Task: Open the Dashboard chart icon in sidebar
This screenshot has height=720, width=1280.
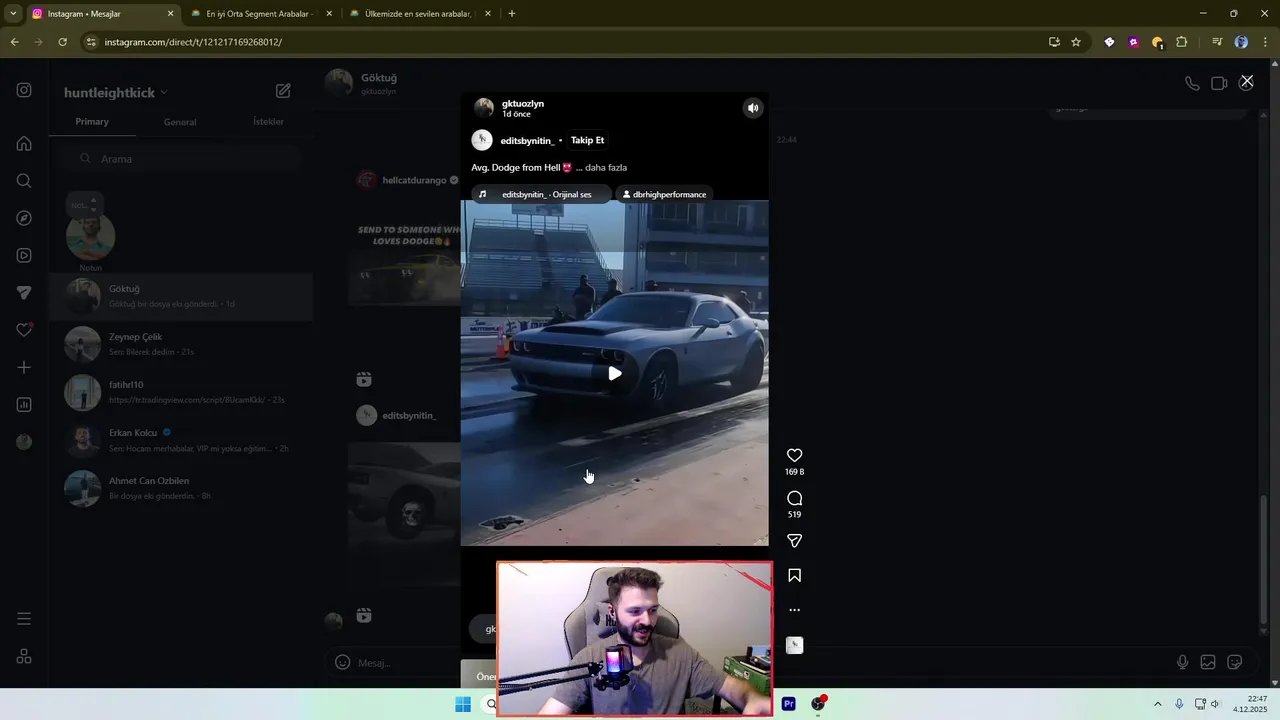Action: tap(24, 405)
